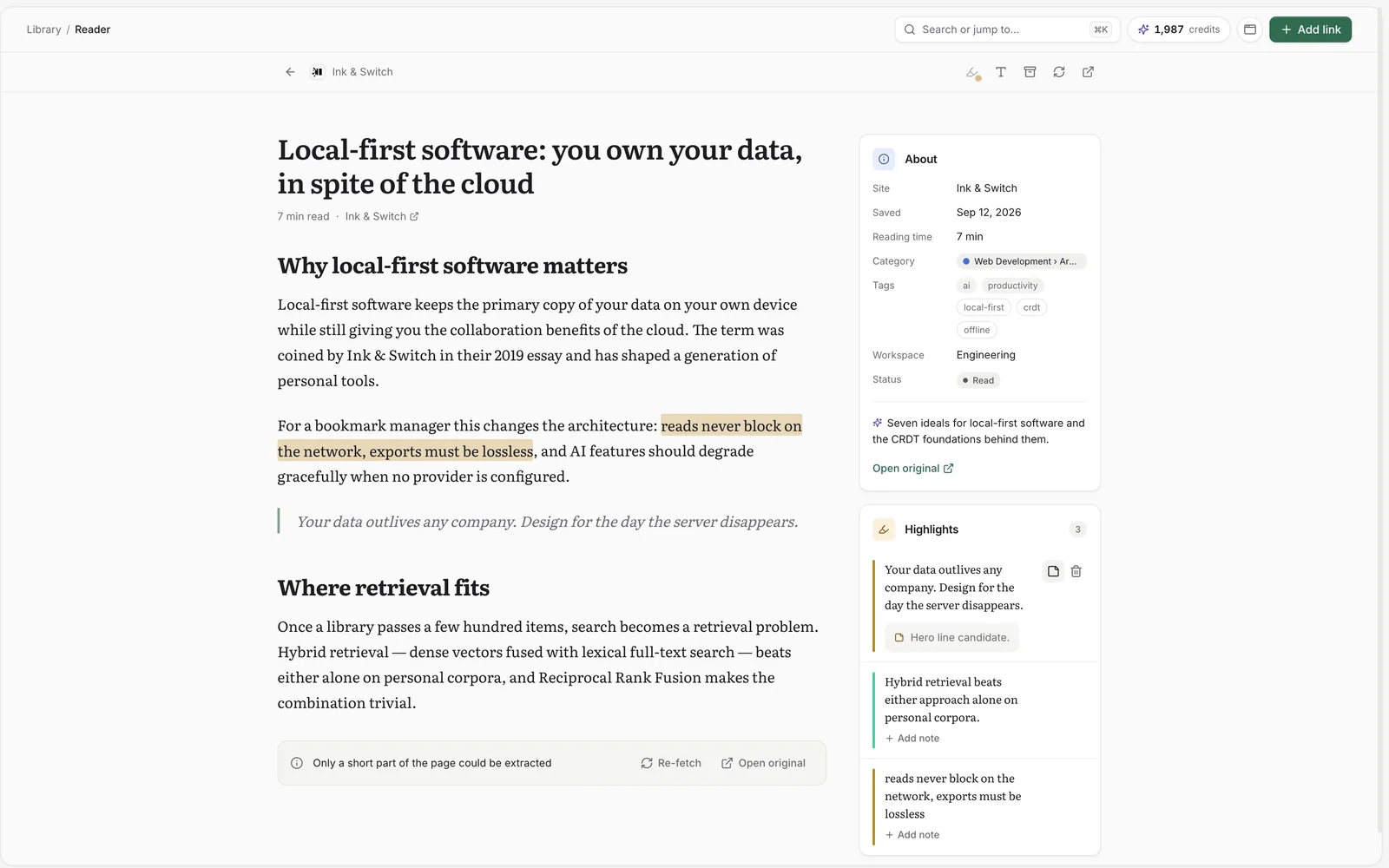Viewport: 1389px width, 868px height.
Task: Click the Engineering workspace value
Action: 986,355
